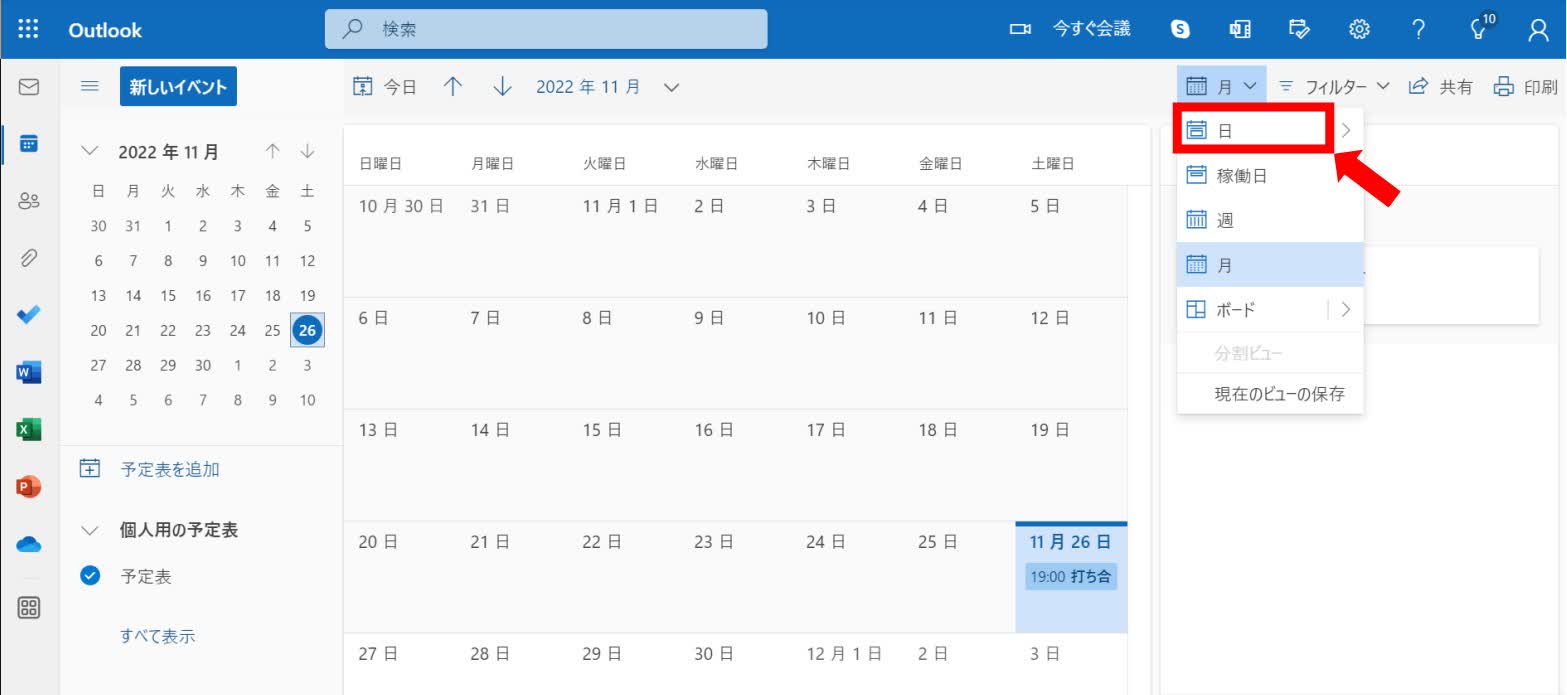Toggle the 予定表 calendar checkbox
1567x695 pixels.
tap(91, 576)
